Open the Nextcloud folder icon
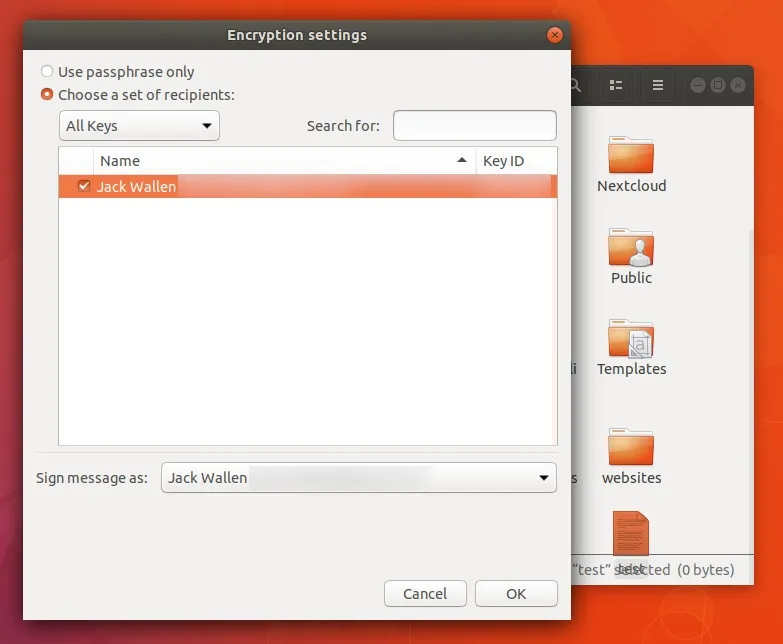Screen dimensions: 783x644 (x=631, y=155)
